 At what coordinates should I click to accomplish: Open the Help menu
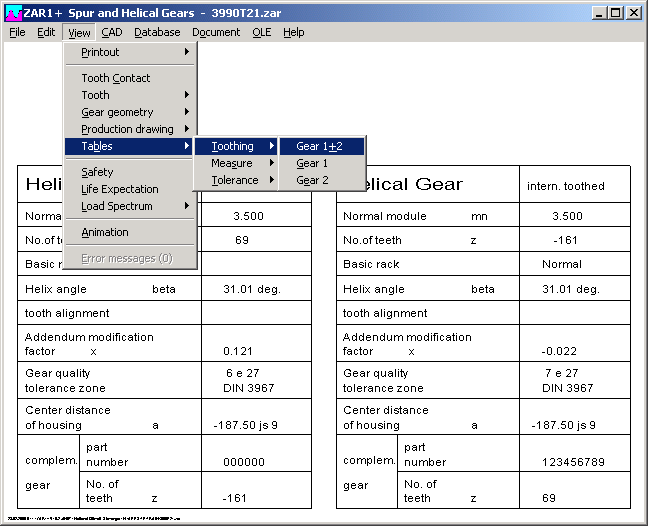293,32
